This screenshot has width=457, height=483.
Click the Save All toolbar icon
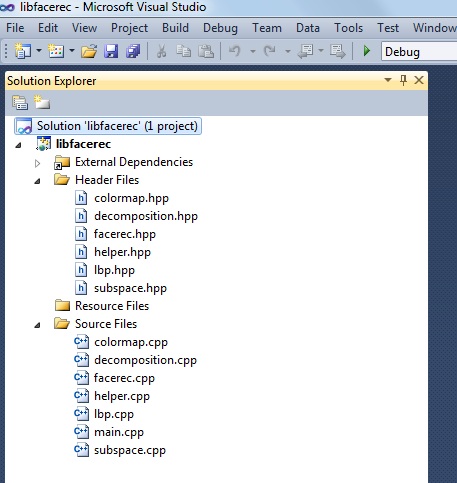pyautogui.click(x=133, y=51)
